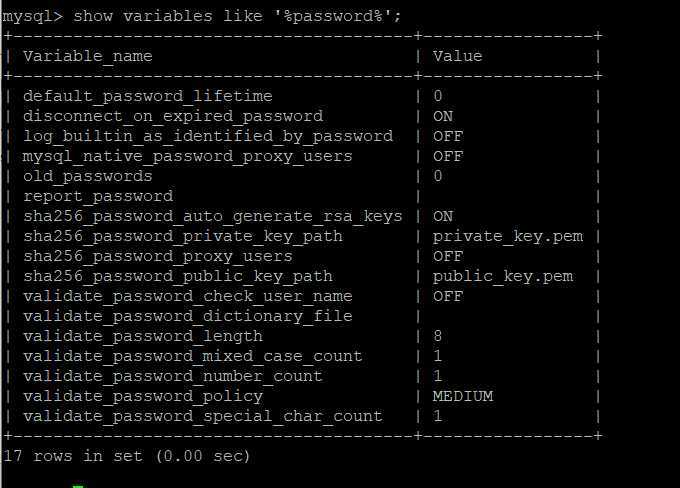Click the validate_password_dictionary_file entry
The height and width of the screenshot is (488, 680).
pos(188,316)
